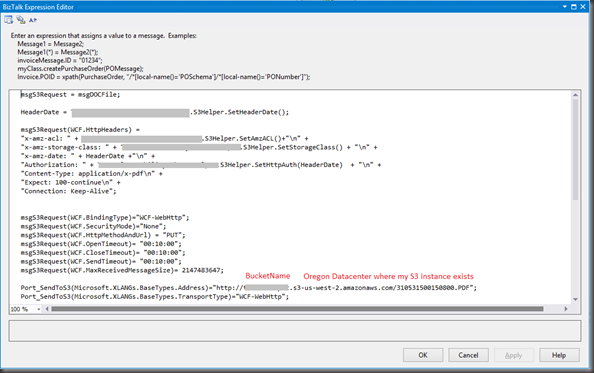The image size is (594, 373).
Task: Click 'Message1 = Message2;' example text
Action: coord(50,44)
